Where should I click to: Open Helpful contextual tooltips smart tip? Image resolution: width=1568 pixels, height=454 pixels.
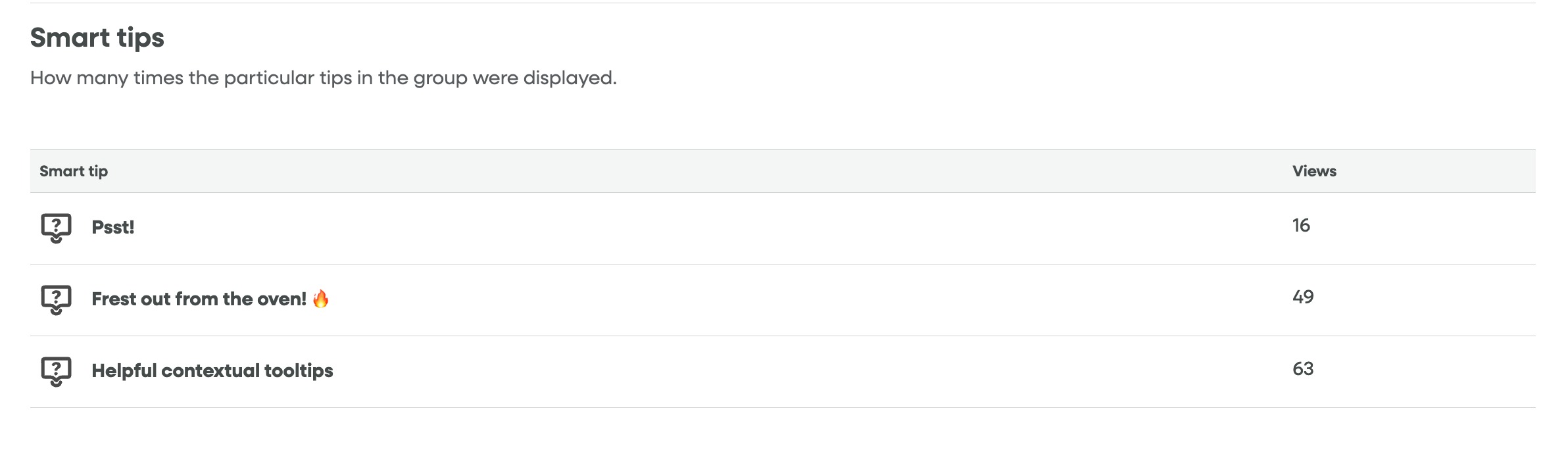coord(212,371)
